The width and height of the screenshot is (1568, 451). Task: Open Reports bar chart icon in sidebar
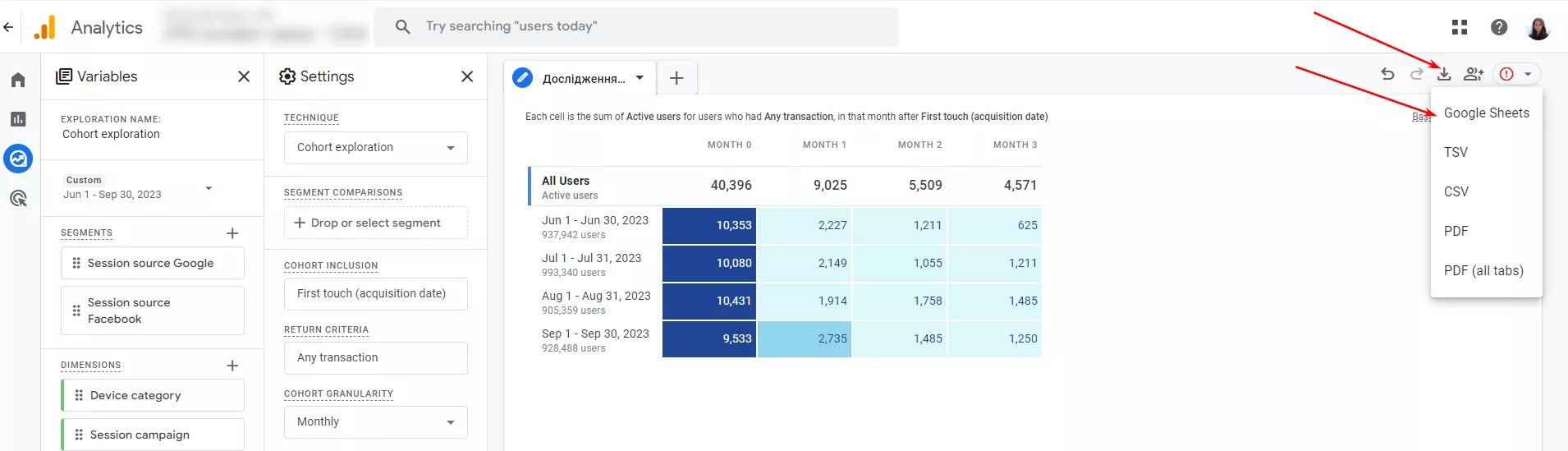(x=18, y=119)
